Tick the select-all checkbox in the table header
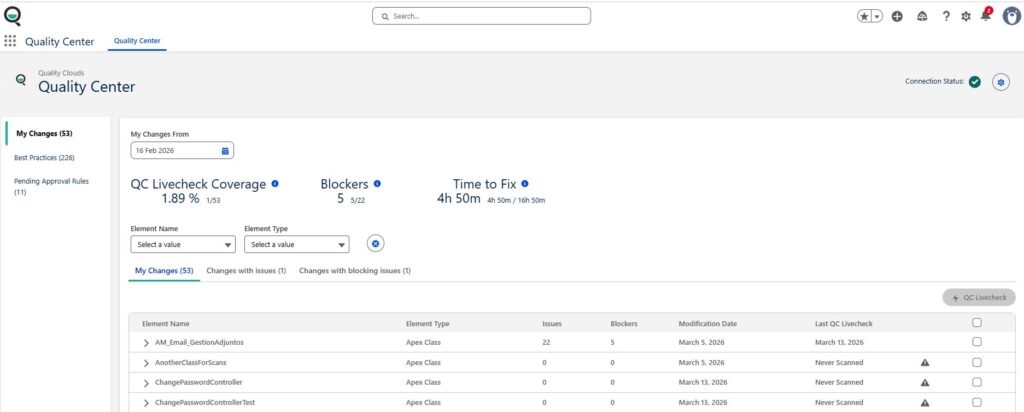The height and width of the screenshot is (412, 1024). (x=977, y=323)
